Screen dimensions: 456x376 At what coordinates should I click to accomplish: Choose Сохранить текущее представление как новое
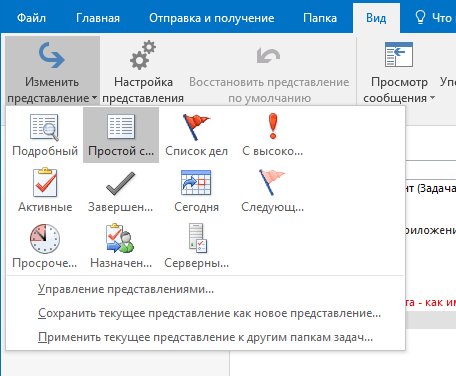205,313
